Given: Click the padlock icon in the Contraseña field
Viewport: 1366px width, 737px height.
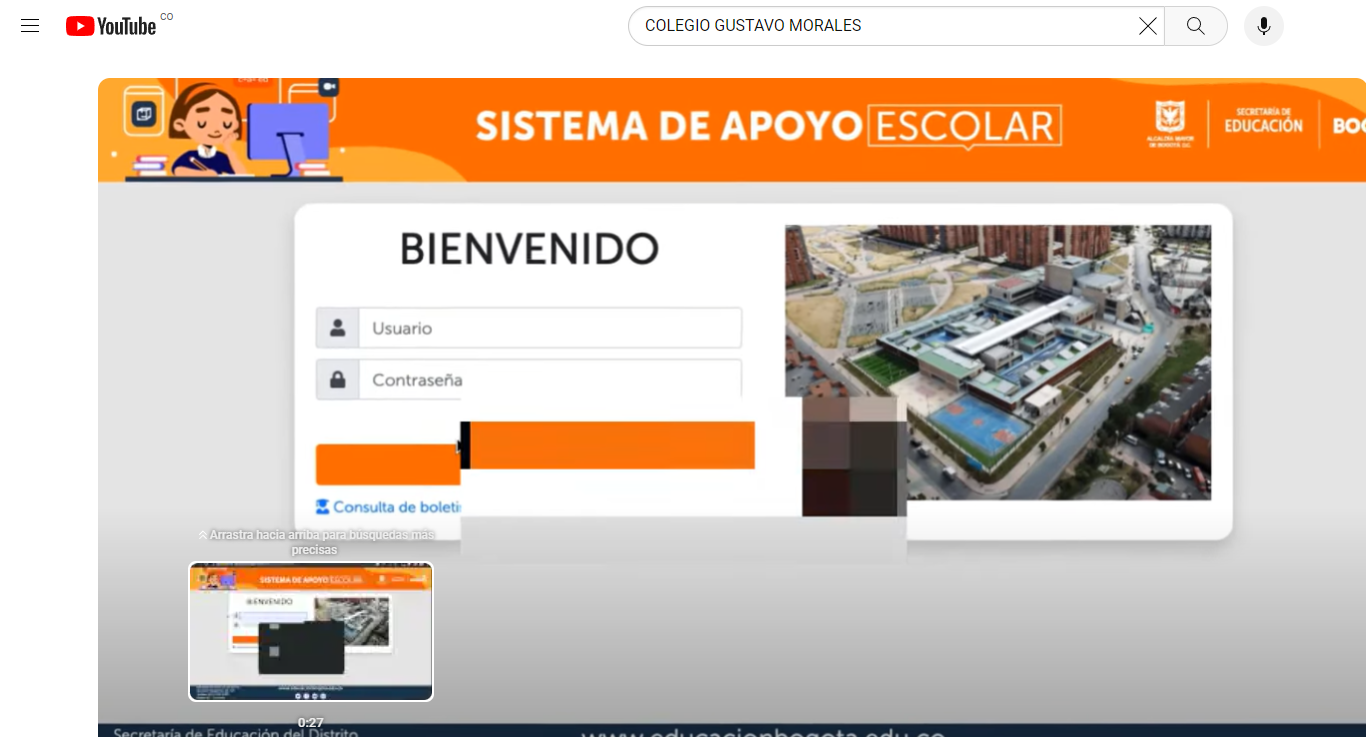Looking at the screenshot, I should pos(339,379).
